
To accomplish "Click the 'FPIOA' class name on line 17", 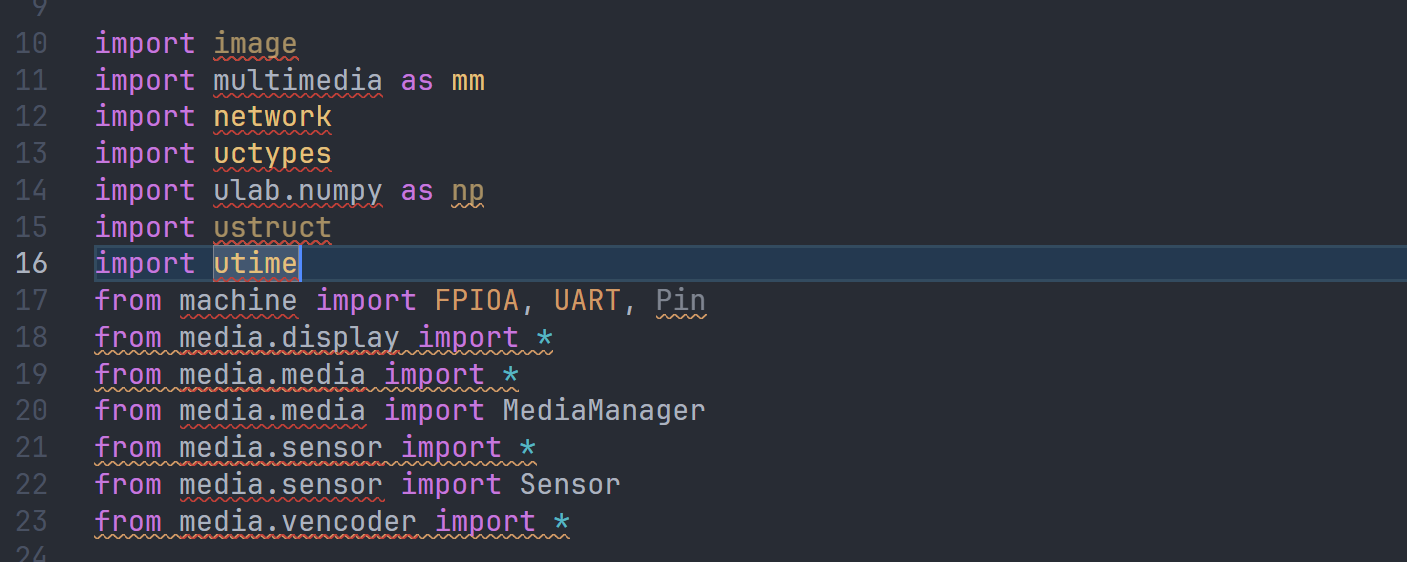I will point(476,300).
